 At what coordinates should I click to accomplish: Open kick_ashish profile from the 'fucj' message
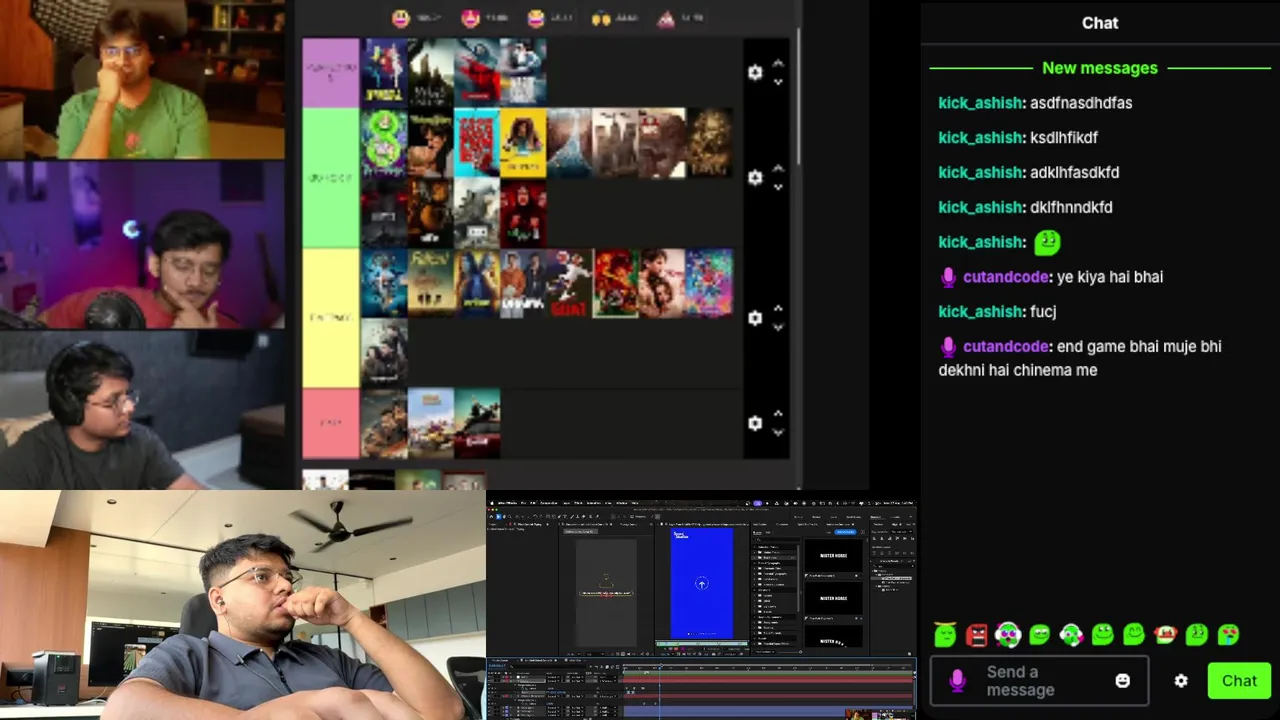coord(980,312)
